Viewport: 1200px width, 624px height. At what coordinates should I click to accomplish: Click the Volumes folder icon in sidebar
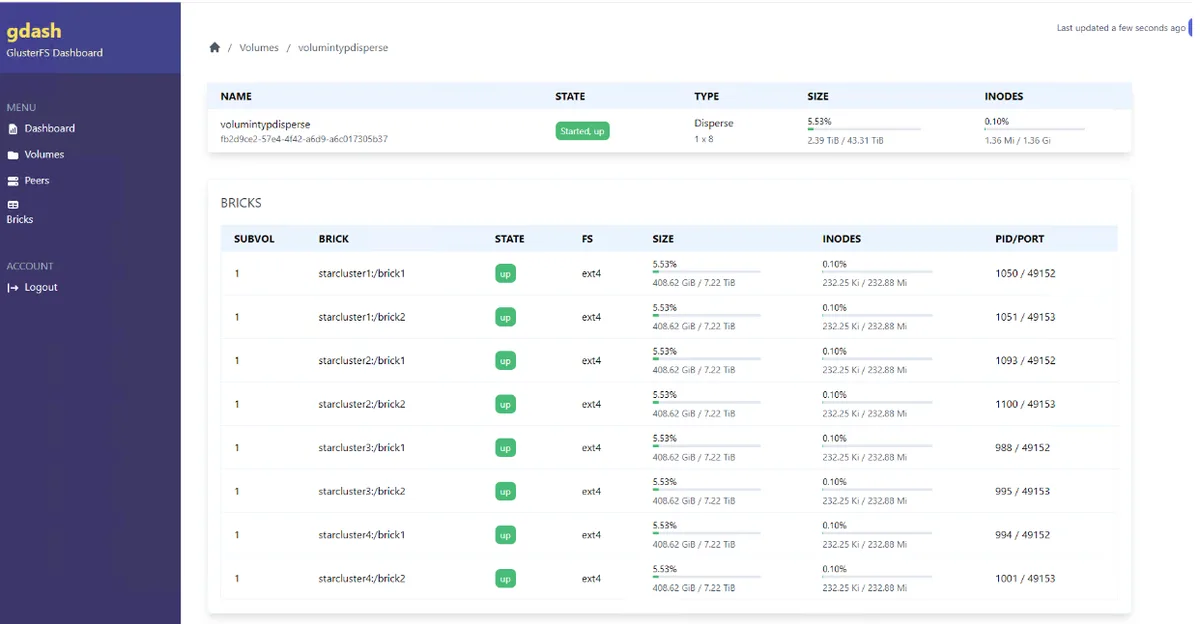point(13,155)
